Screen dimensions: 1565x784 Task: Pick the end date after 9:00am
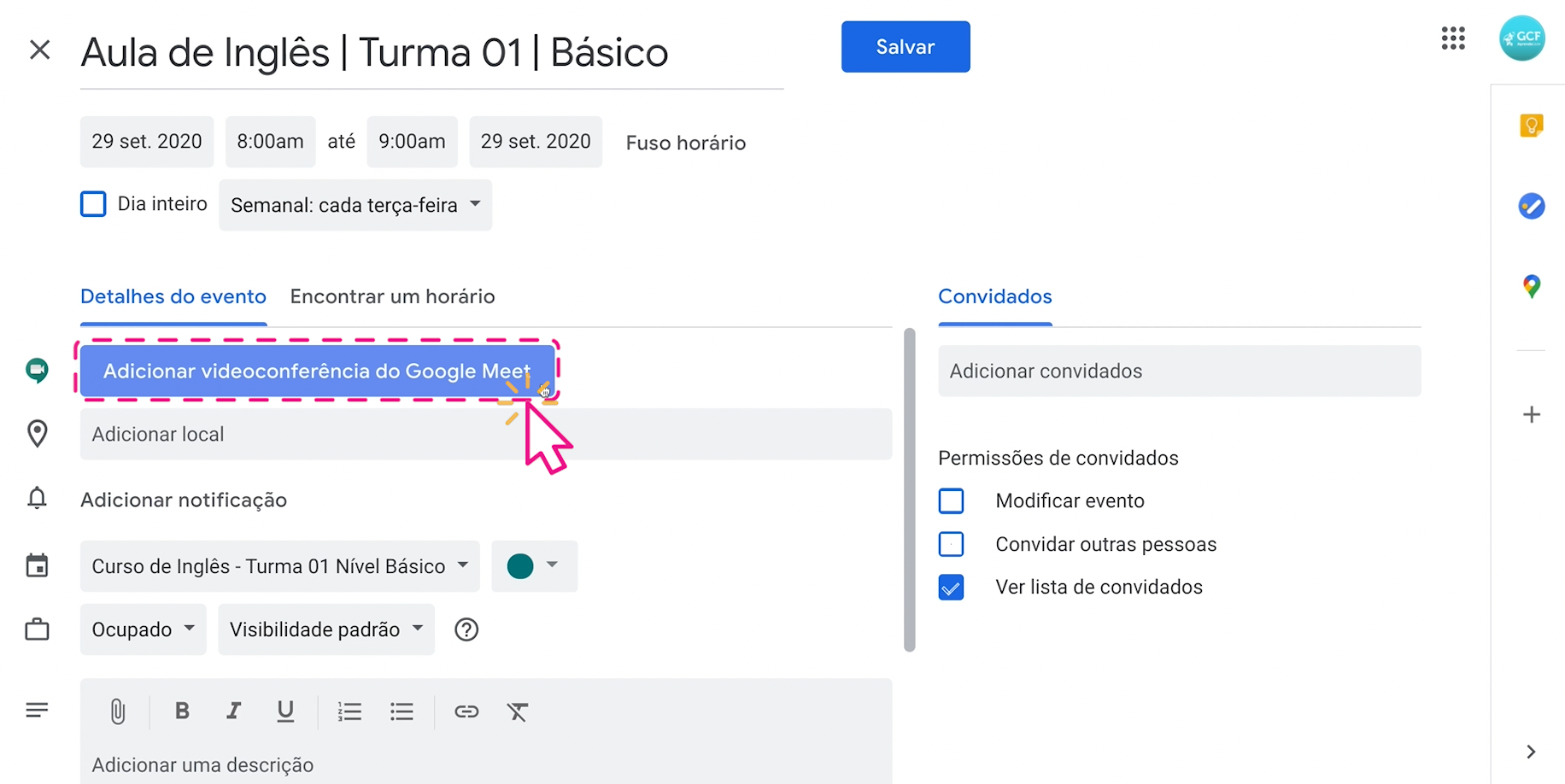[536, 142]
